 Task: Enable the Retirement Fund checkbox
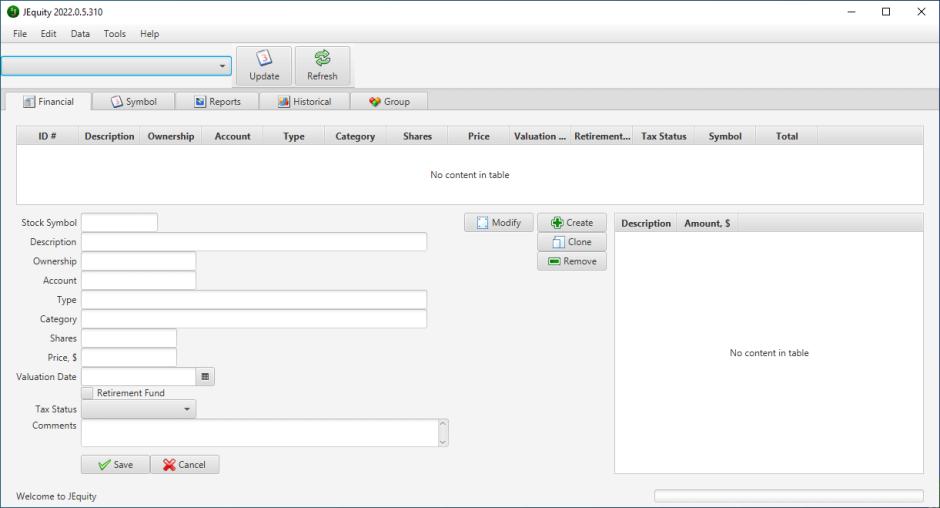click(88, 393)
